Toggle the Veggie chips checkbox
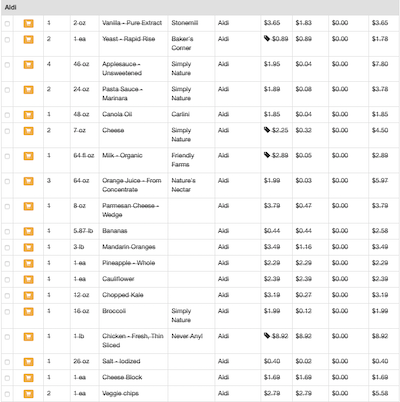Screen dimensions: 400x402 [7, 394]
